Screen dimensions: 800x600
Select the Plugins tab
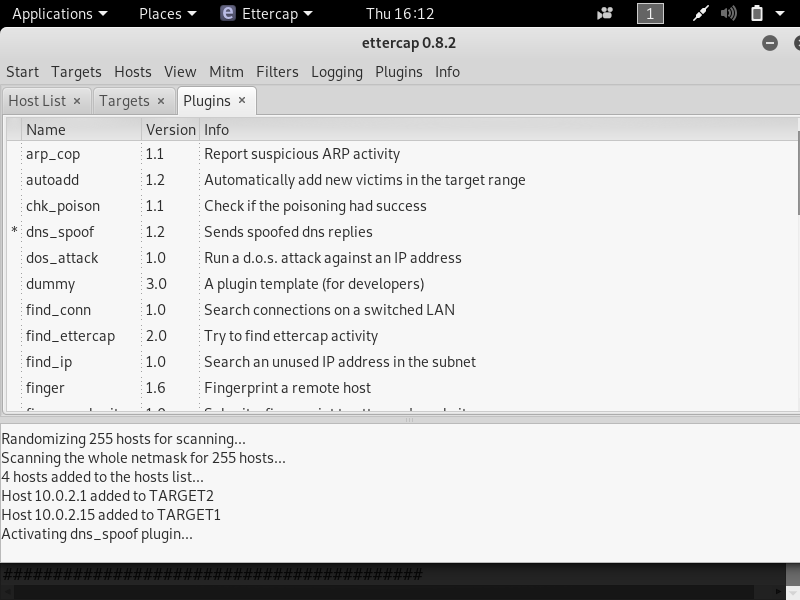207,101
